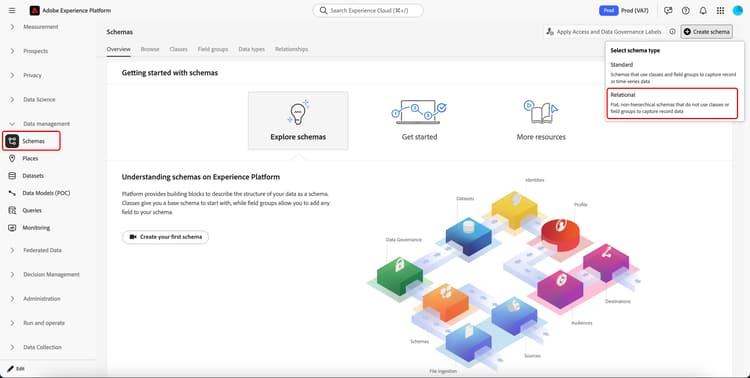The height and width of the screenshot is (378, 750).
Task: Click the info icon beside governance labels
Action: click(x=672, y=32)
